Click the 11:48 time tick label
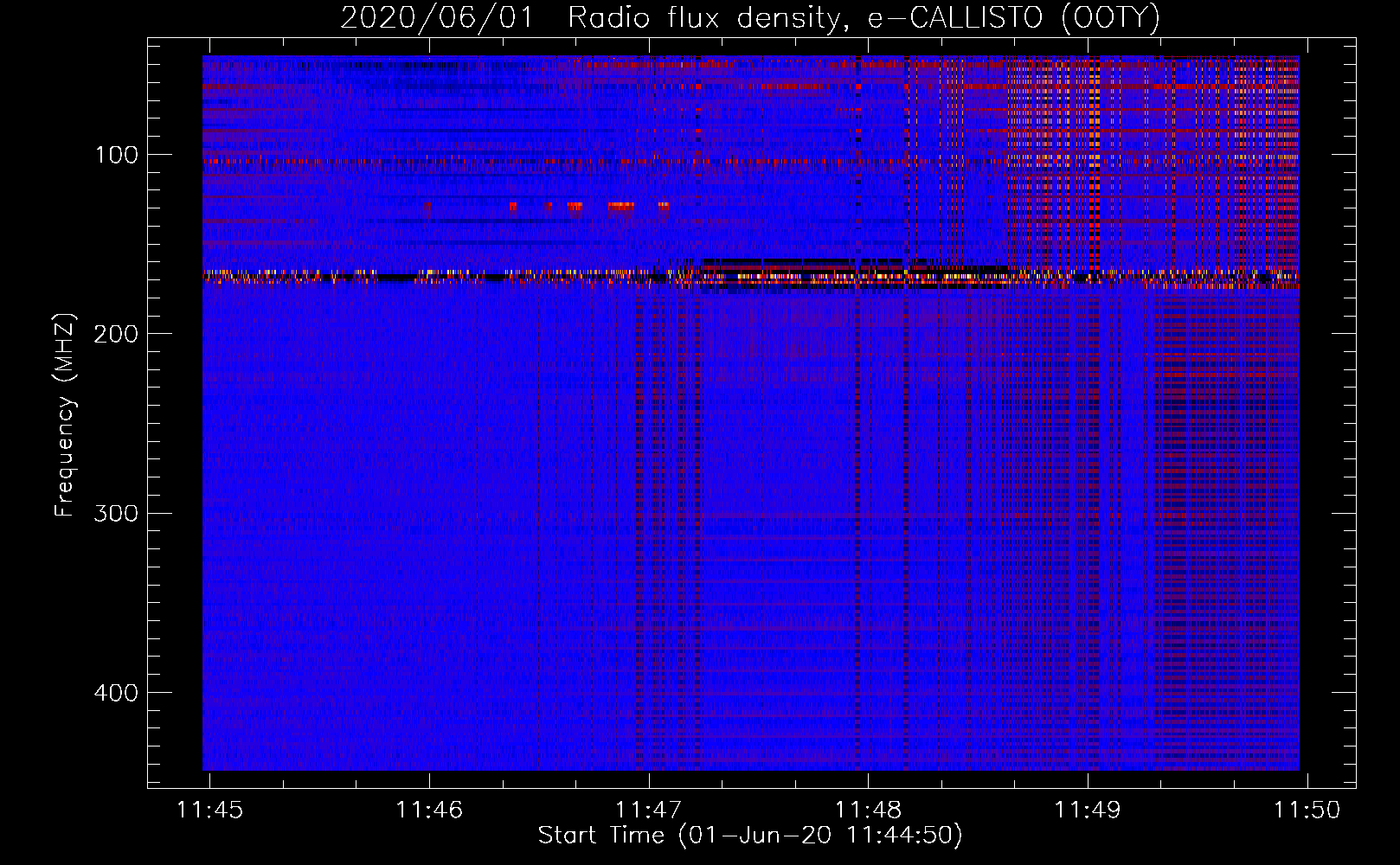 click(869, 811)
